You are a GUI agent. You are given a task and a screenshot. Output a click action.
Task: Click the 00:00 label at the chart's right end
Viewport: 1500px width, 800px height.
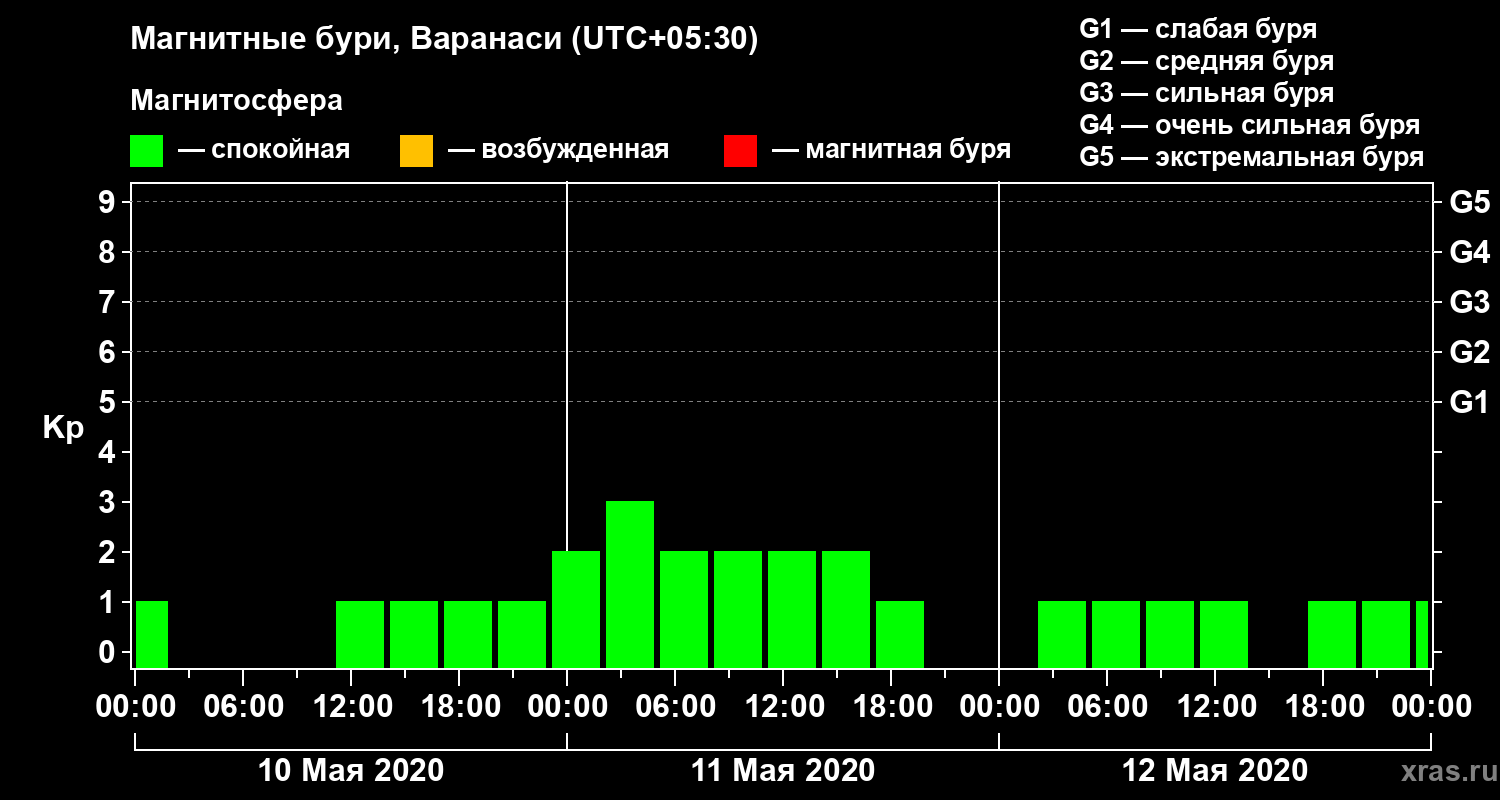point(1431,707)
